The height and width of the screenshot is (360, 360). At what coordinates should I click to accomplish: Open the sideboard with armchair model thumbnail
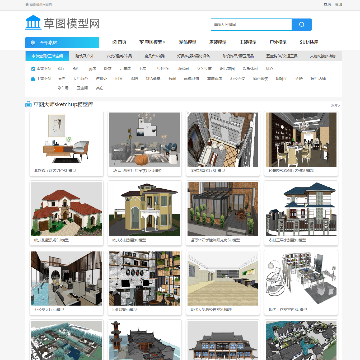point(66,139)
